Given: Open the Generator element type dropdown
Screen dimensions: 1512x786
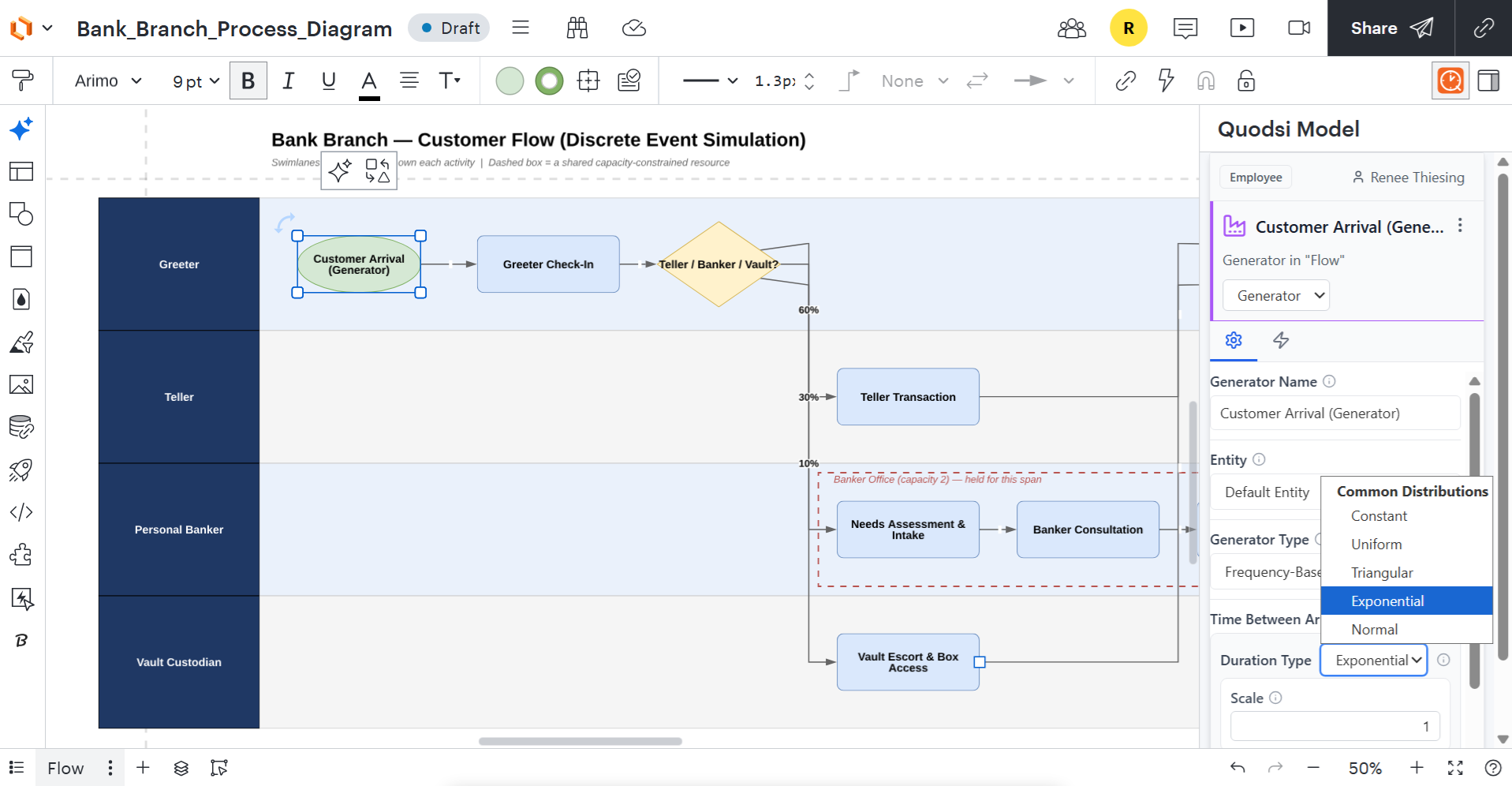Looking at the screenshot, I should point(1276,296).
